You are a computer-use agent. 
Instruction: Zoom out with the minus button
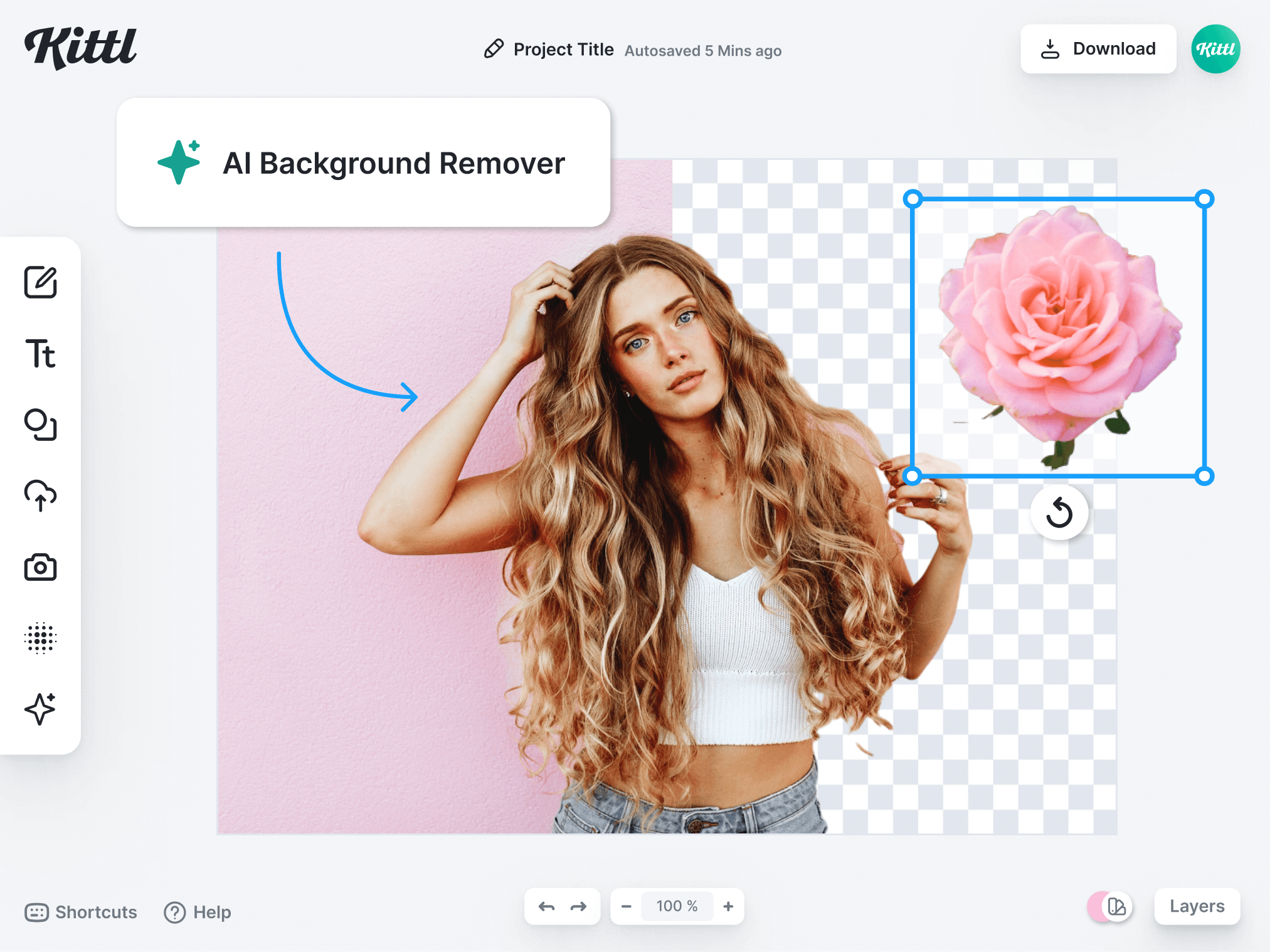tap(626, 906)
